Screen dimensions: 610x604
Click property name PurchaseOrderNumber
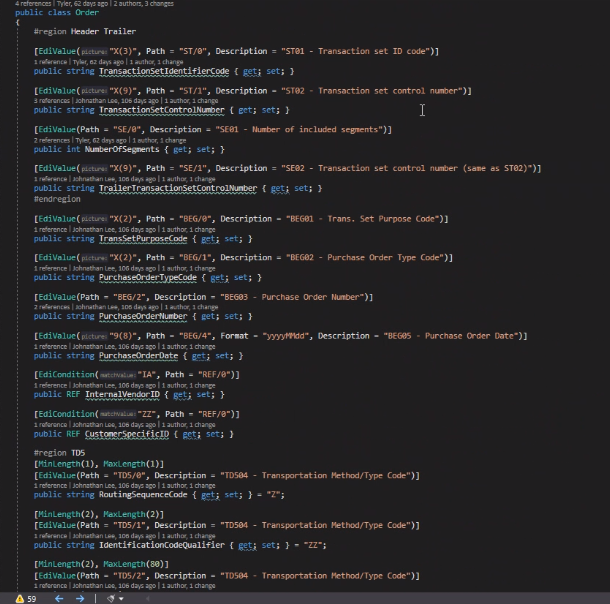(143, 316)
